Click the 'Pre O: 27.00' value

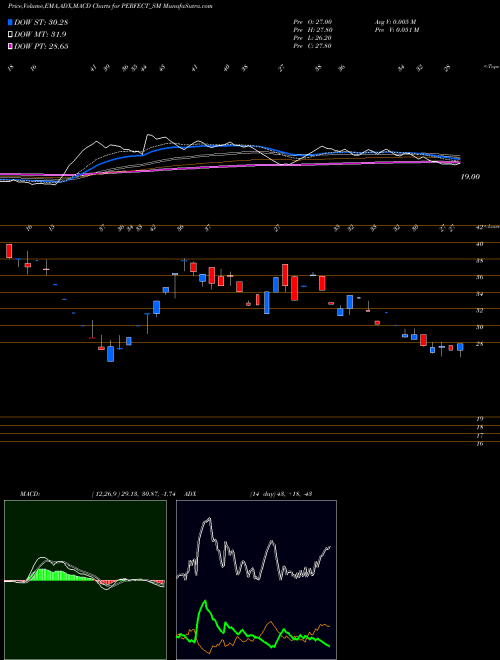(313, 22)
